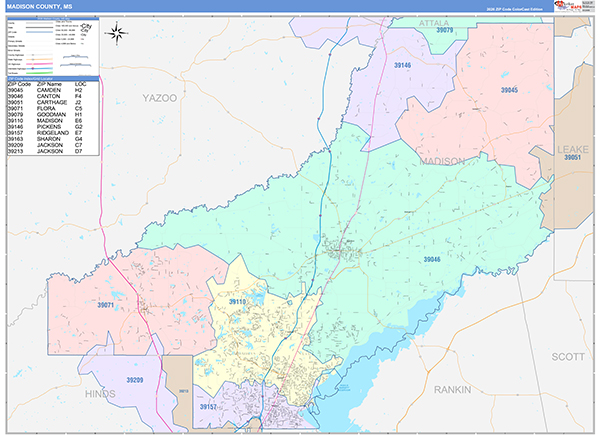Click the orange highway line sample in the legend
This screenshot has width=600, height=435.
pos(40,59)
